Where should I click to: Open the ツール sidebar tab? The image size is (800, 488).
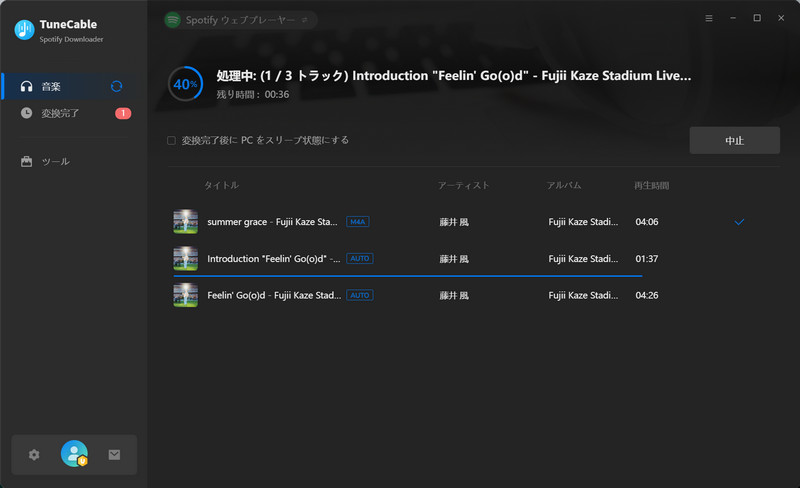71,161
